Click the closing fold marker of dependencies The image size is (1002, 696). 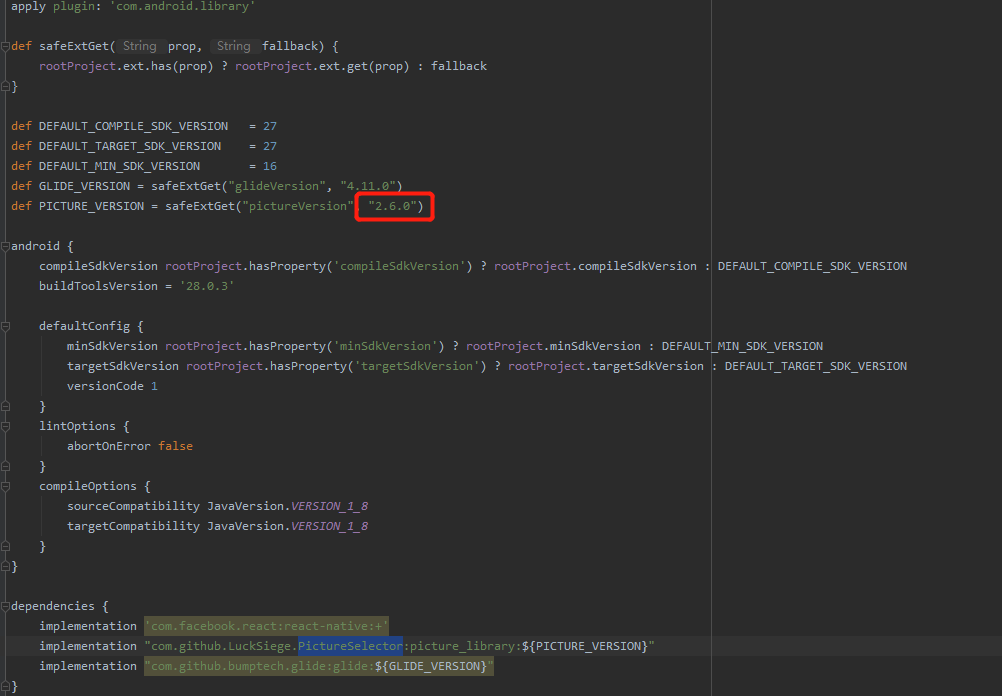pos(5,686)
